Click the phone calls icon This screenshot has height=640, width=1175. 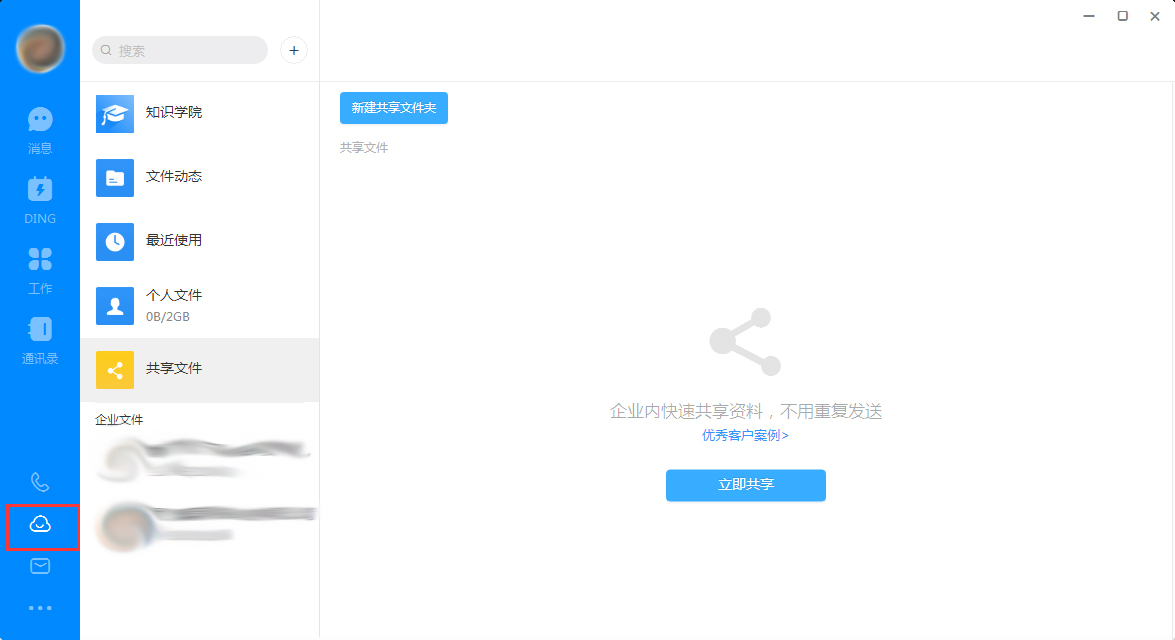(39, 483)
